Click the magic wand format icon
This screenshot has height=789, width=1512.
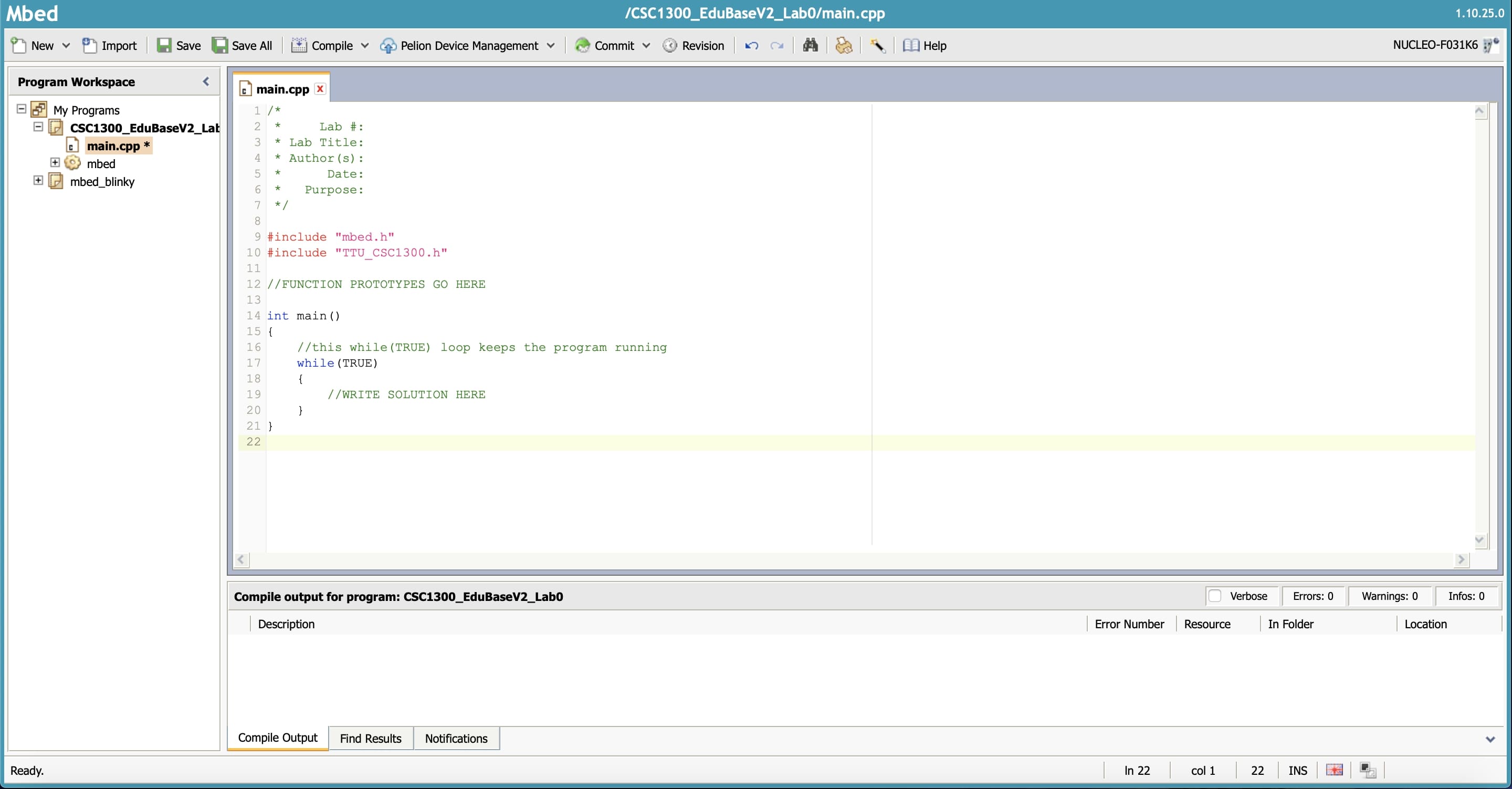coord(877,45)
